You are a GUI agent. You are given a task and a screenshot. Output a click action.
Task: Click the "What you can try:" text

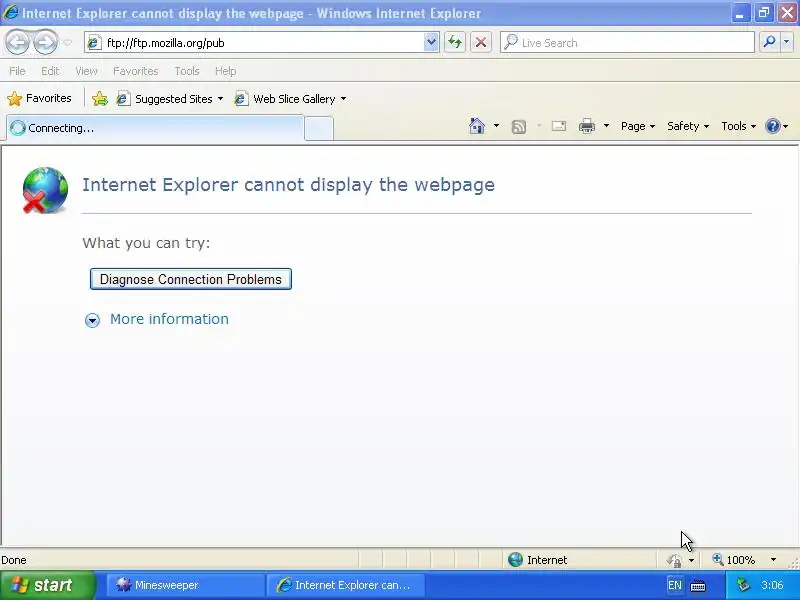coord(146,243)
